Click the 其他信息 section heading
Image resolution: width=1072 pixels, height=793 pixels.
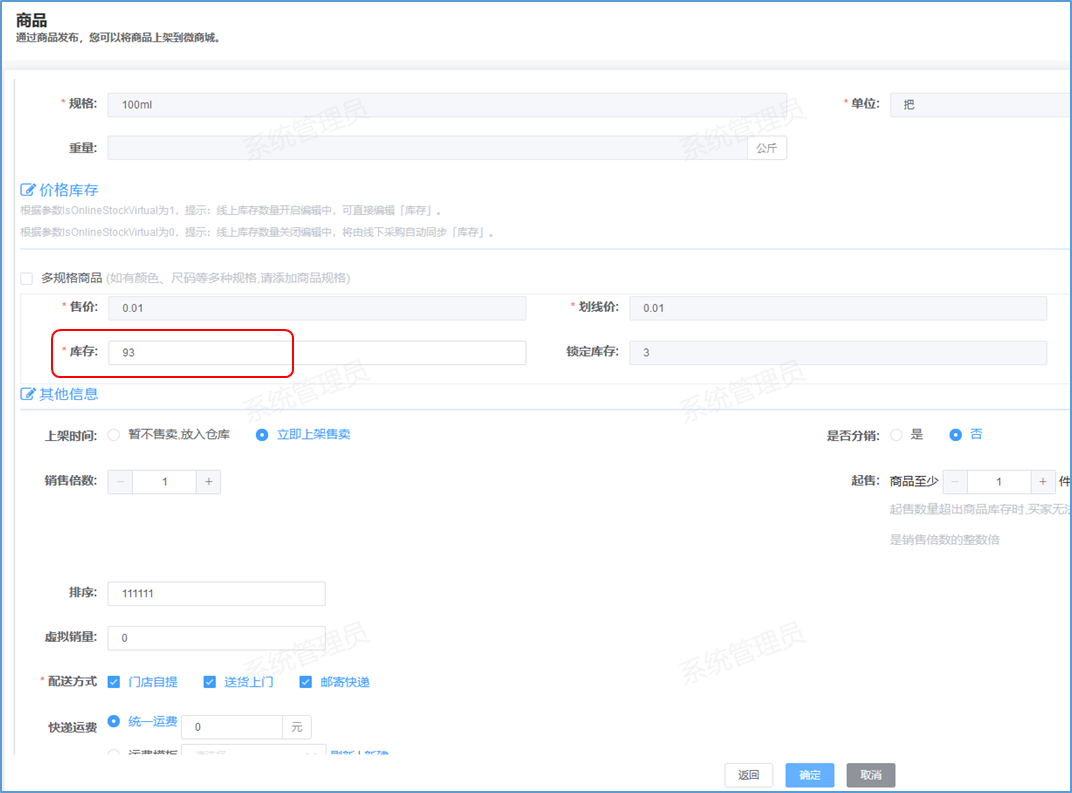(x=68, y=394)
